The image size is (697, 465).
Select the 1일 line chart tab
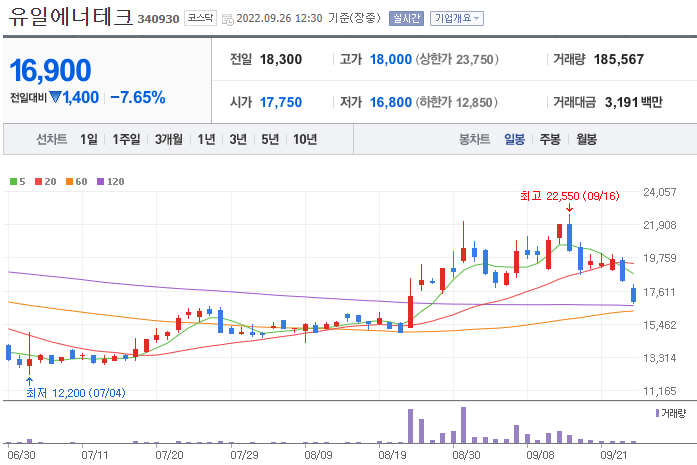click(x=88, y=140)
